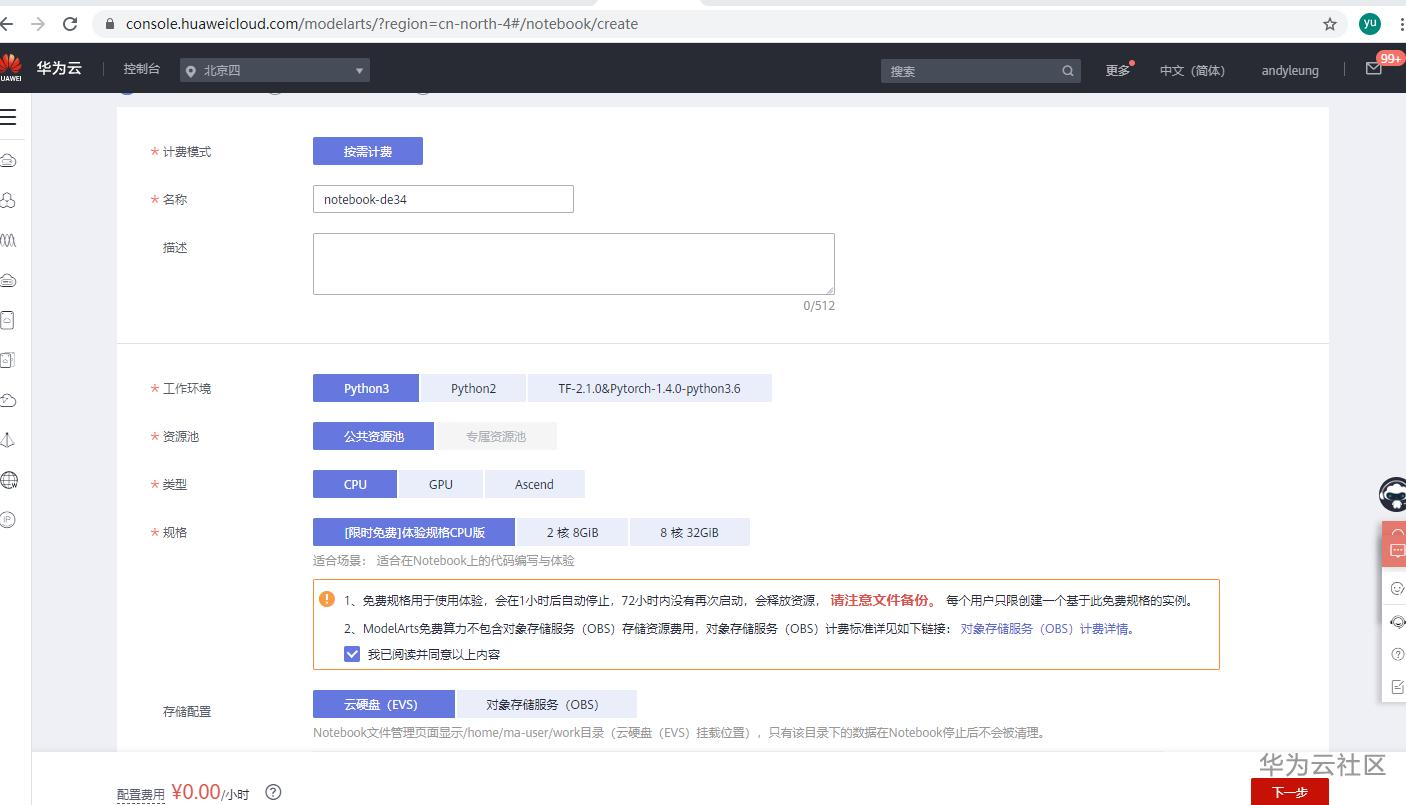Click the cloud with arrow sidebar icon
Image resolution: width=1406 pixels, height=805 pixels.
(8, 400)
